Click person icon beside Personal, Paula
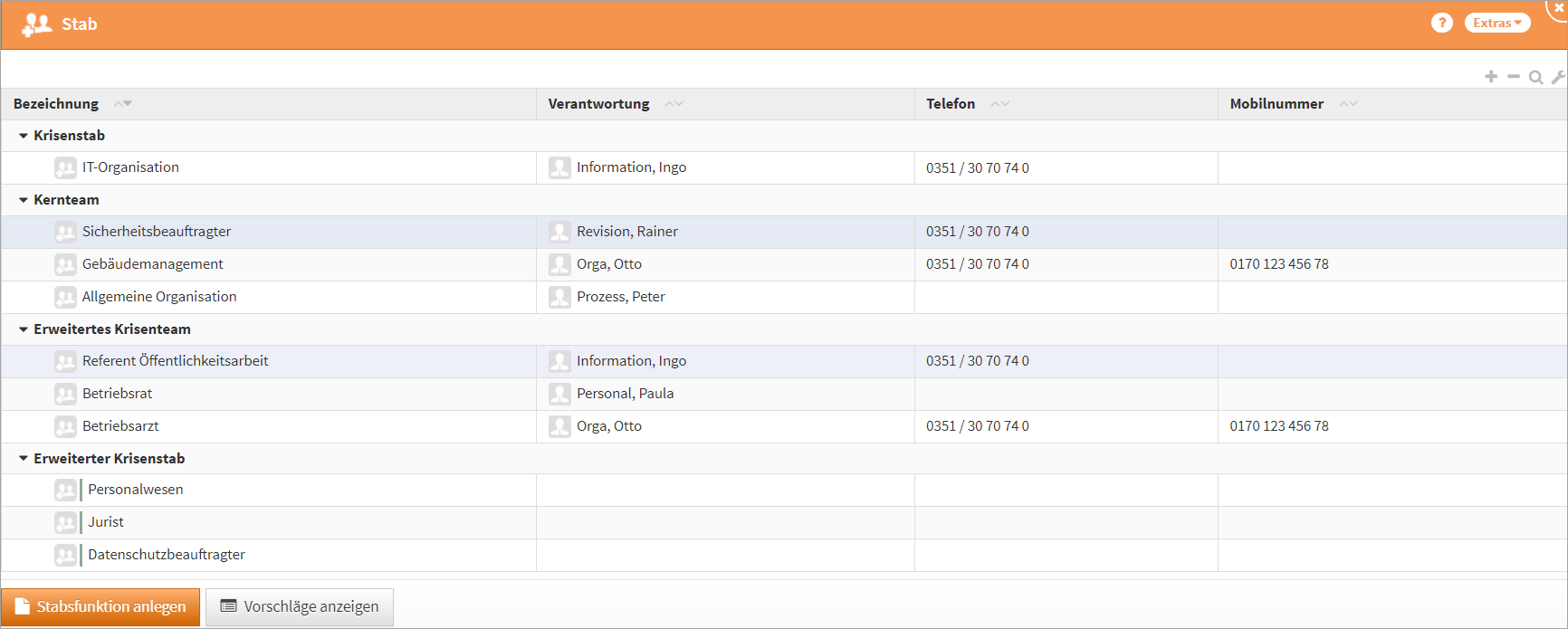Screen dimensions: 1568x629 click(559, 394)
